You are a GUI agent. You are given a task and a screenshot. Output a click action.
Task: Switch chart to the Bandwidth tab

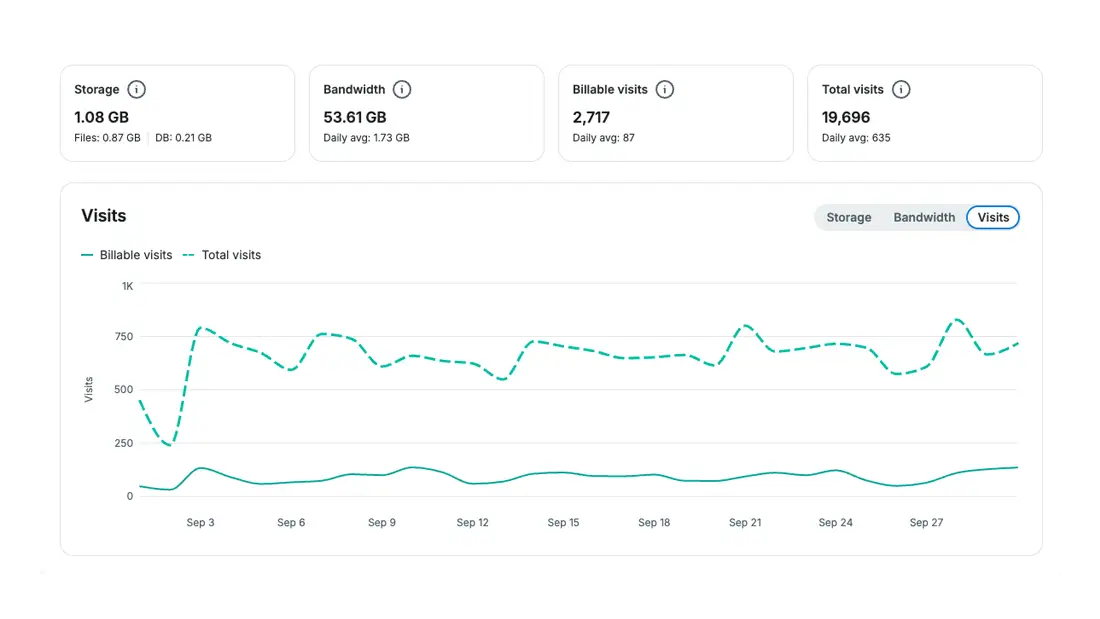coord(924,218)
